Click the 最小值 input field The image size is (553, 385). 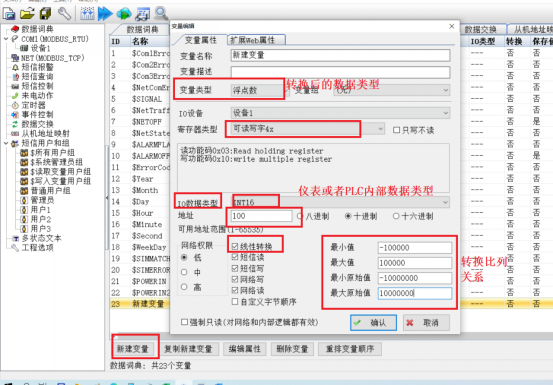[415, 248]
